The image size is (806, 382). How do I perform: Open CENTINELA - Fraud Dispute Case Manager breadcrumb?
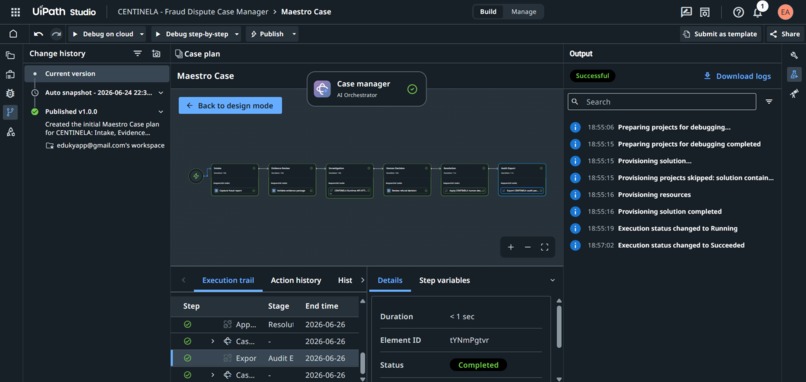[193, 12]
